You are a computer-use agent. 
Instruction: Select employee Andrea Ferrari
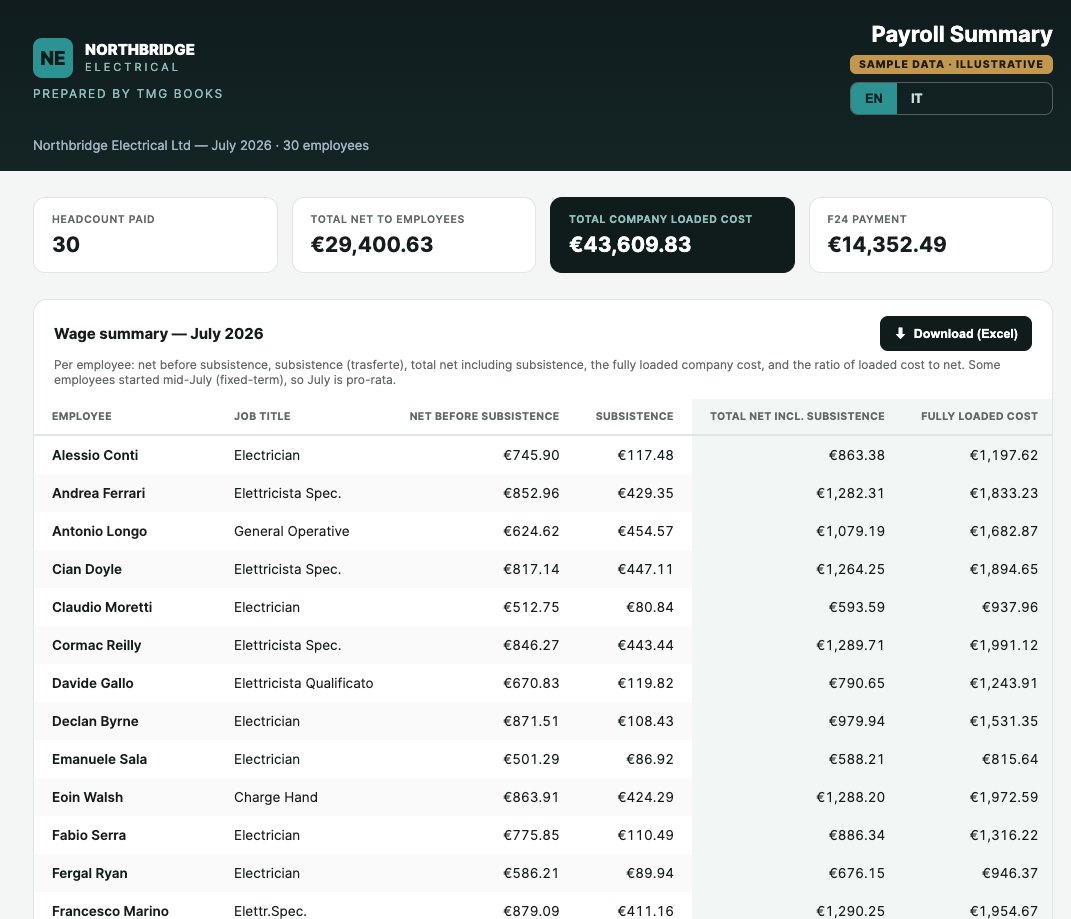(98, 493)
